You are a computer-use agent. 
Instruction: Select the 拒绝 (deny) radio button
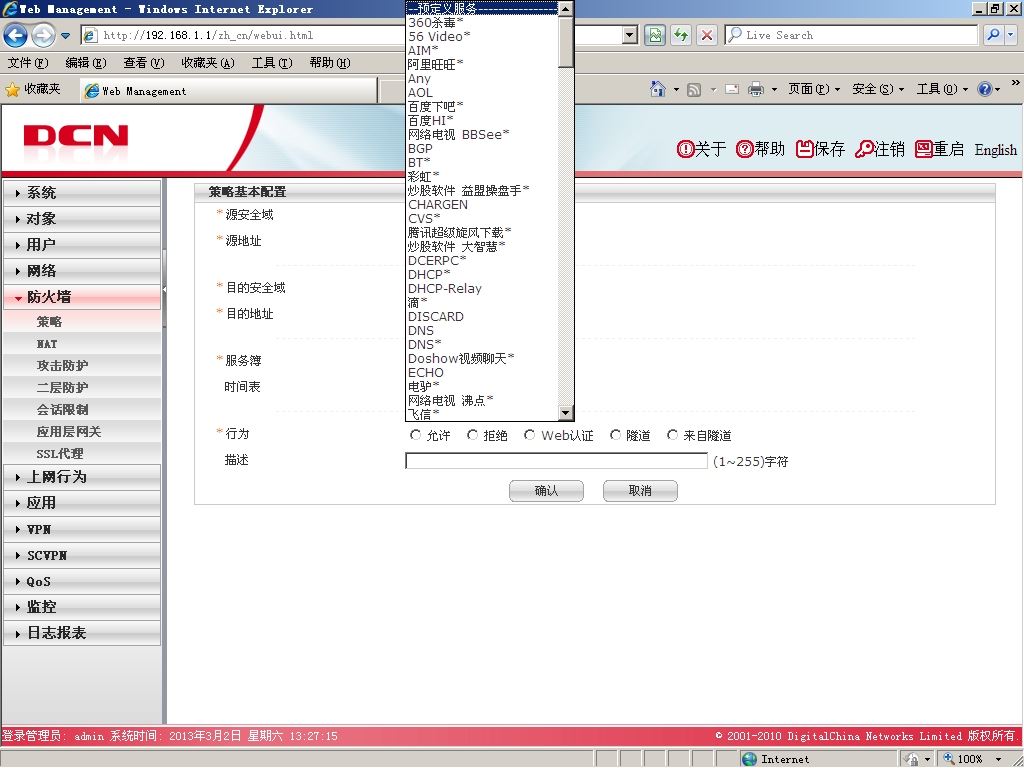click(472, 435)
